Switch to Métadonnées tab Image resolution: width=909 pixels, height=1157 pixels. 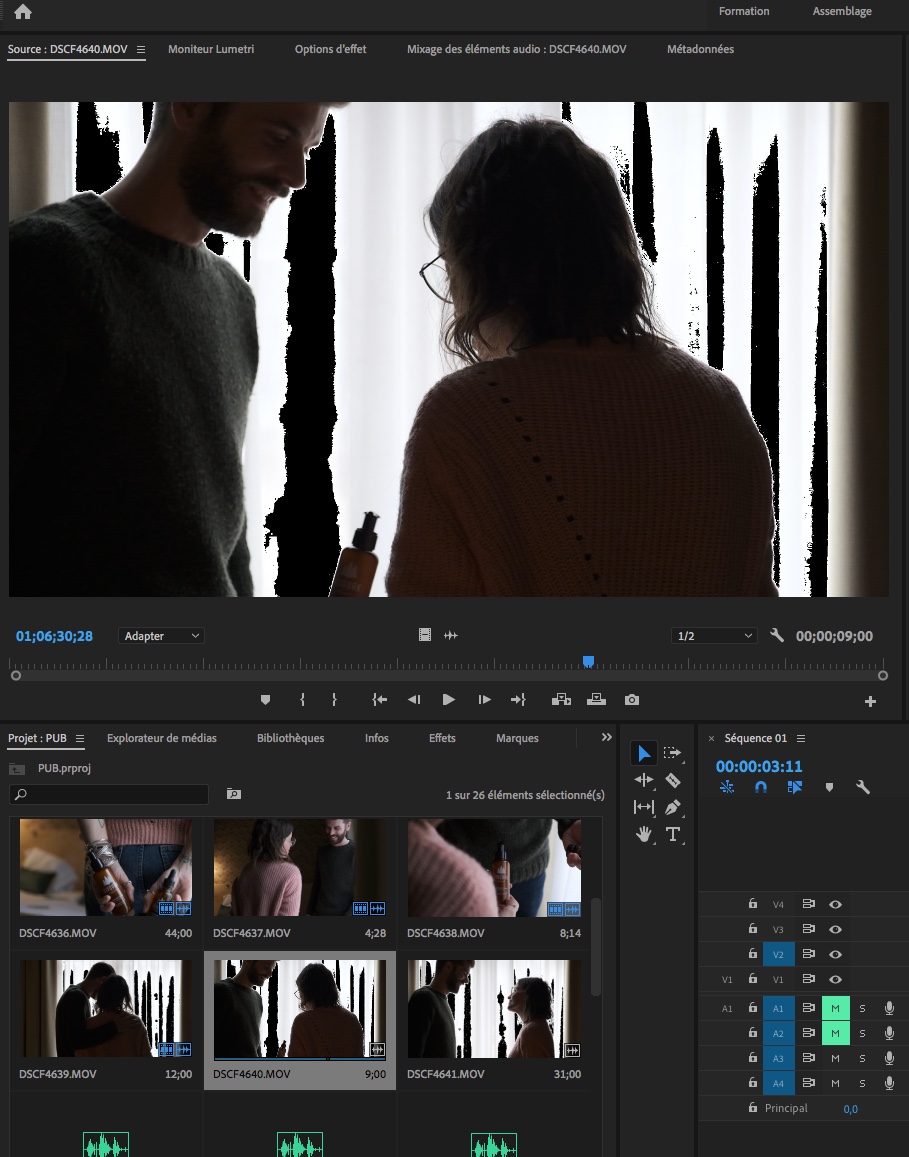[700, 49]
